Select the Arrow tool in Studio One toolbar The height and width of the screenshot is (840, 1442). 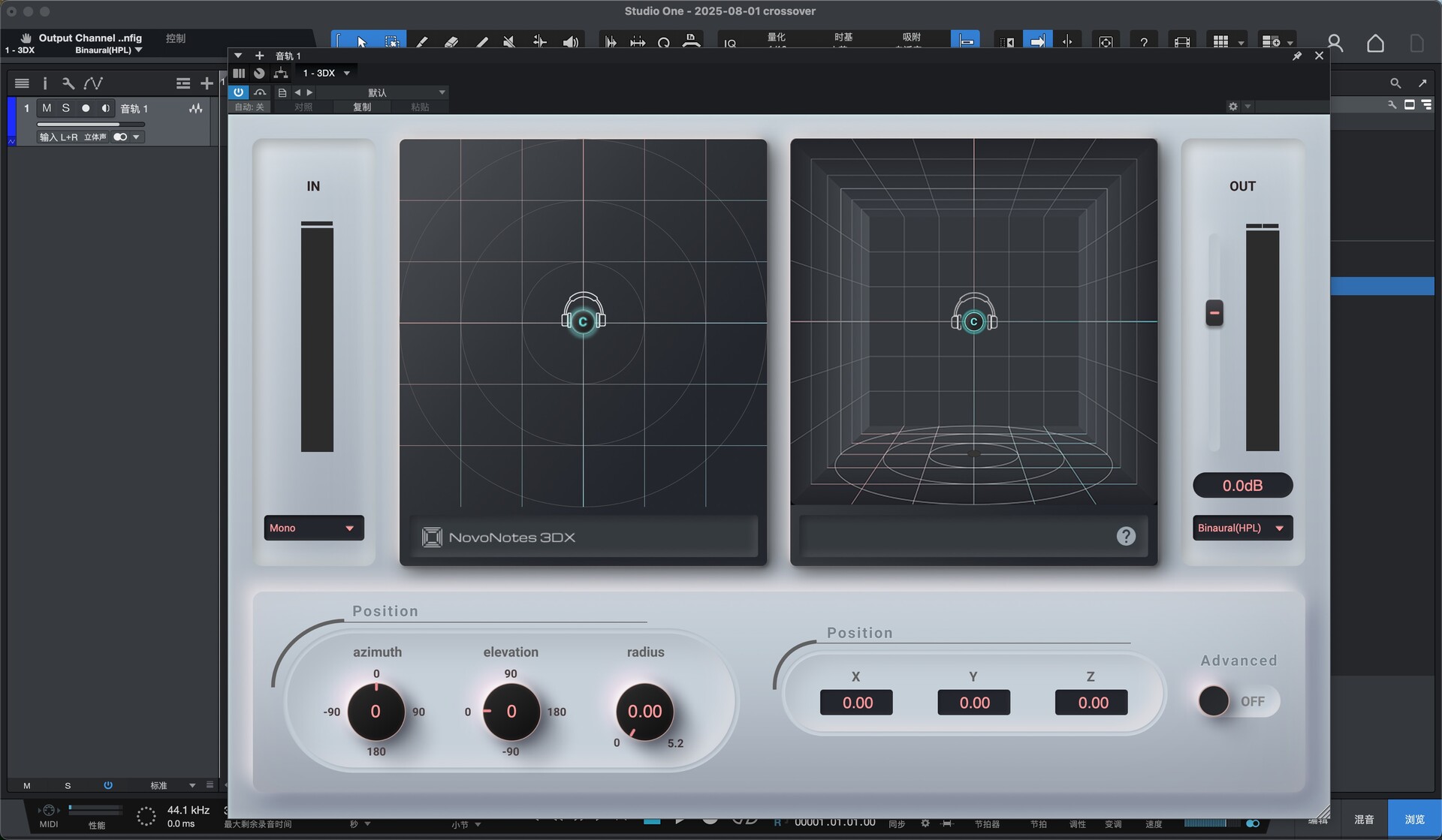(362, 42)
